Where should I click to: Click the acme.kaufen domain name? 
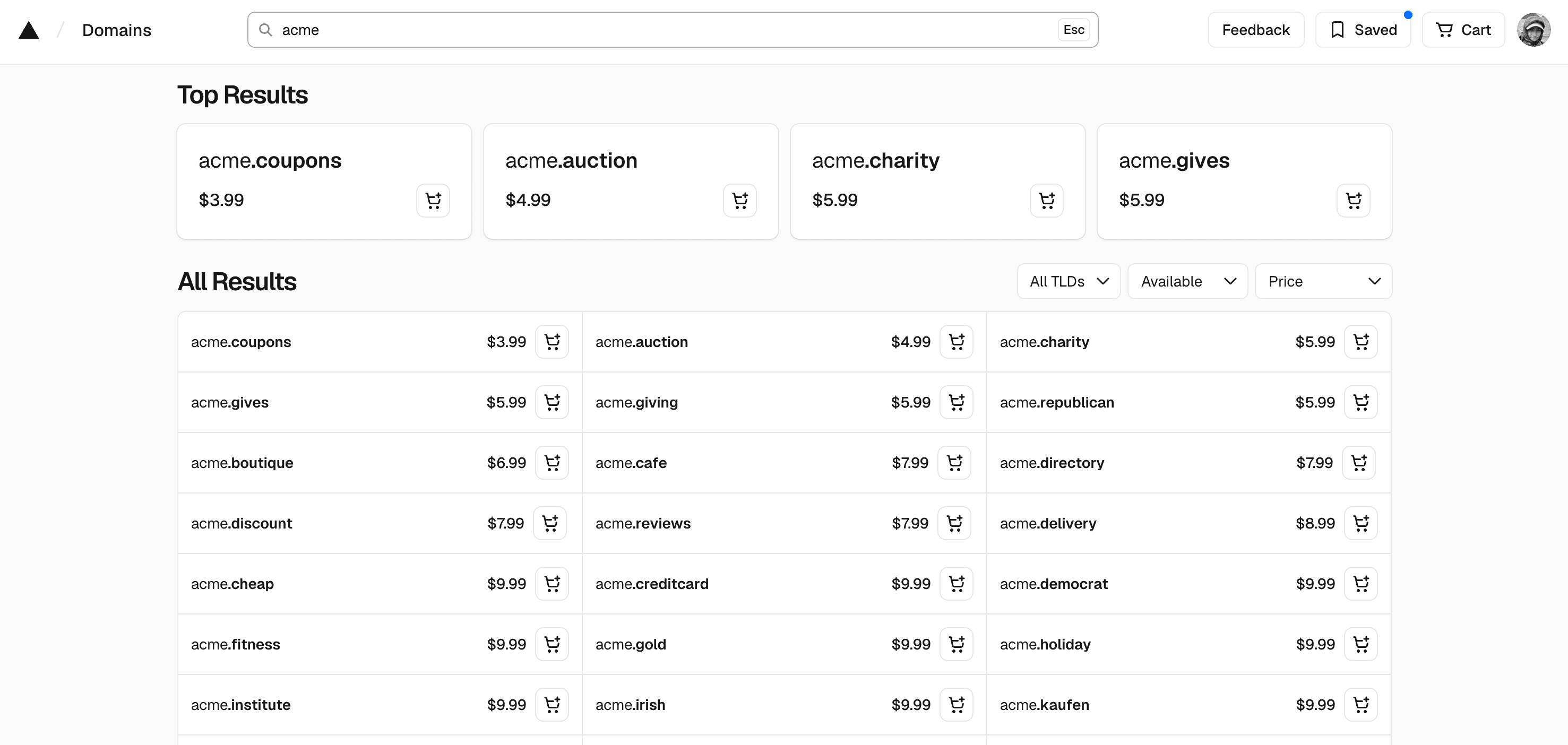click(1045, 704)
